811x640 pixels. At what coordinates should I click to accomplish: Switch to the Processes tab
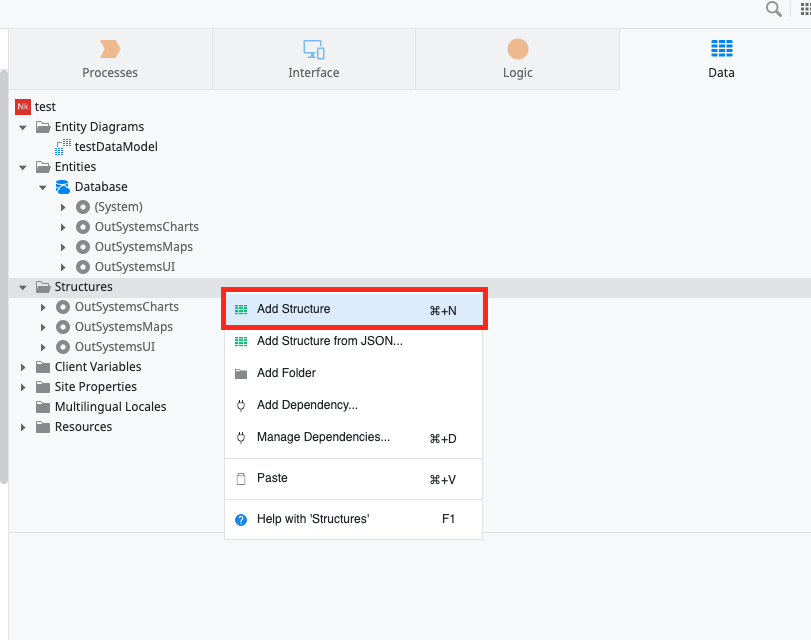[110, 59]
